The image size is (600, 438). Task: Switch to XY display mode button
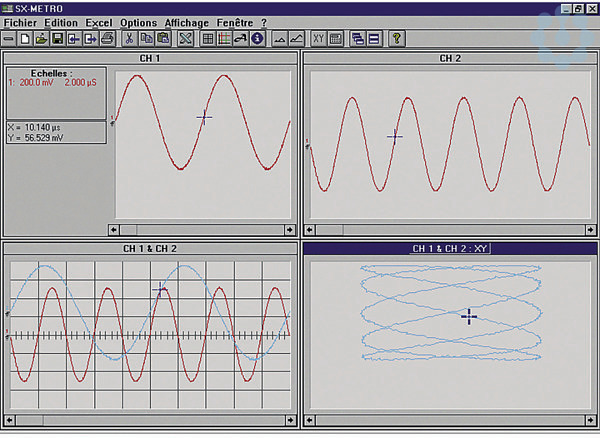click(318, 39)
